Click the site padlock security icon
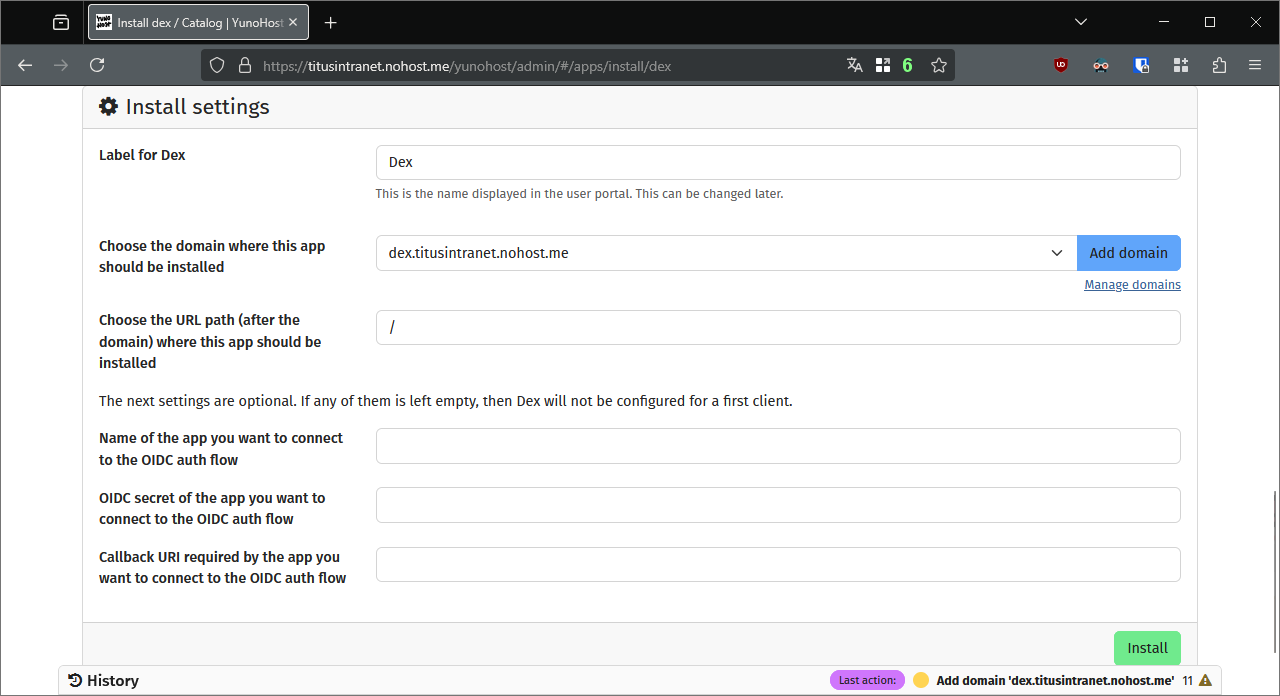 tap(243, 65)
